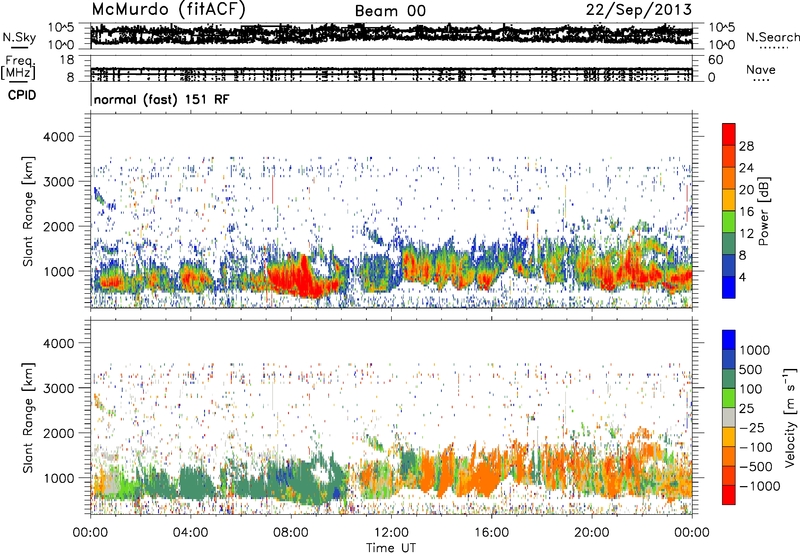Click the "normal (fast) 151 RF" text
The height and width of the screenshot is (554, 800).
click(162, 99)
